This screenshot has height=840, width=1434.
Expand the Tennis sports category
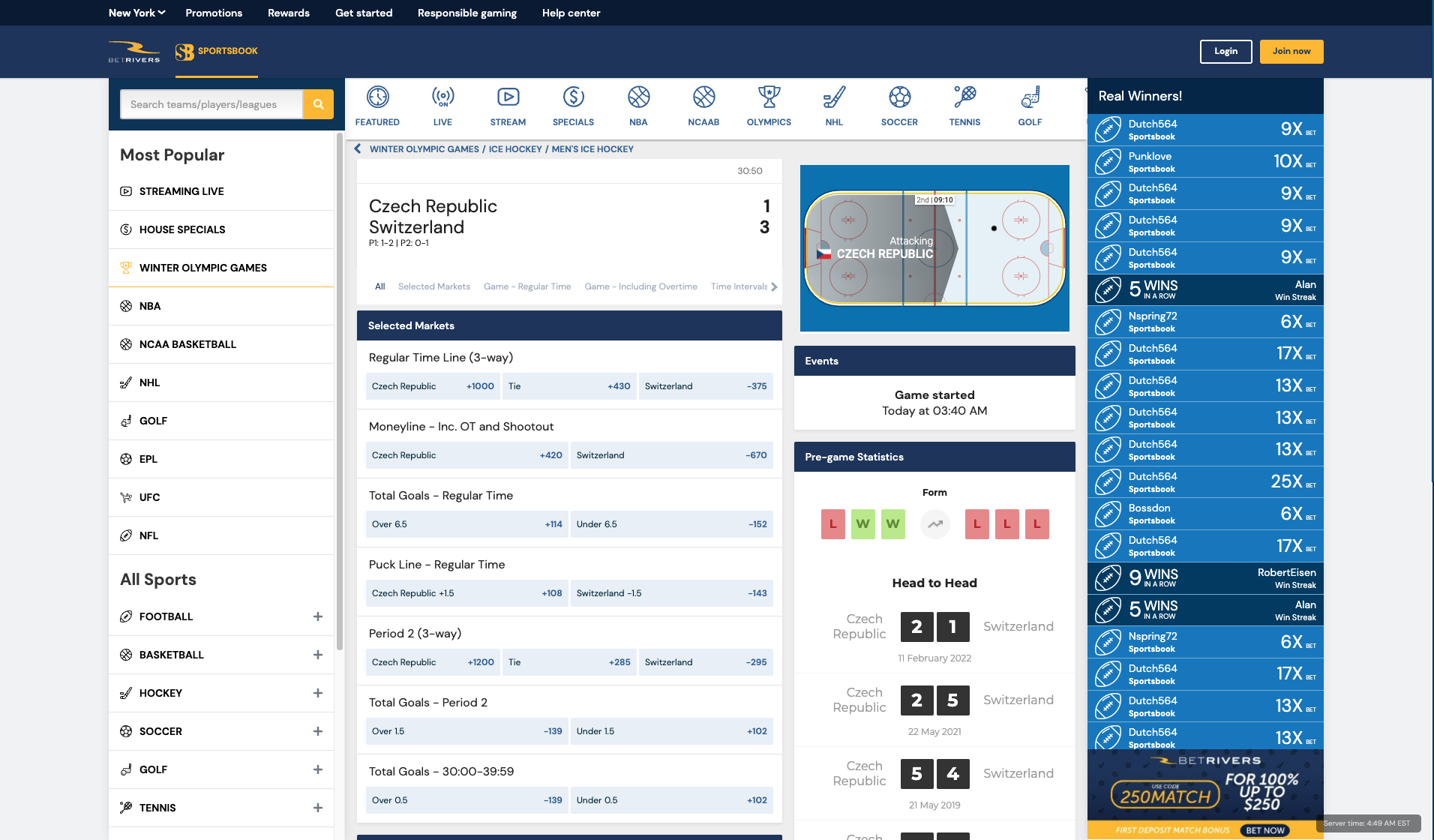318,808
